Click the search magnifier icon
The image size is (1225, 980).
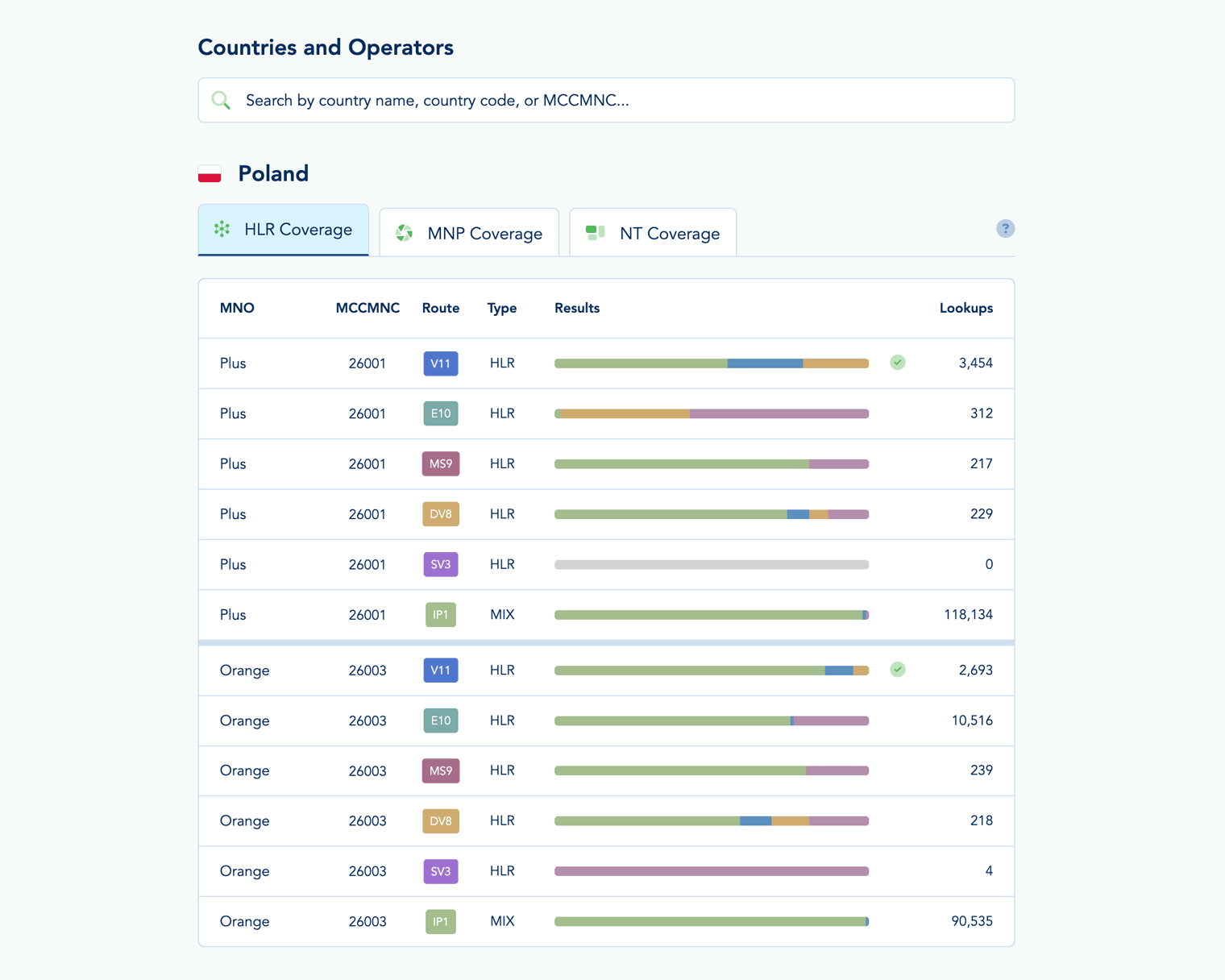(x=221, y=101)
